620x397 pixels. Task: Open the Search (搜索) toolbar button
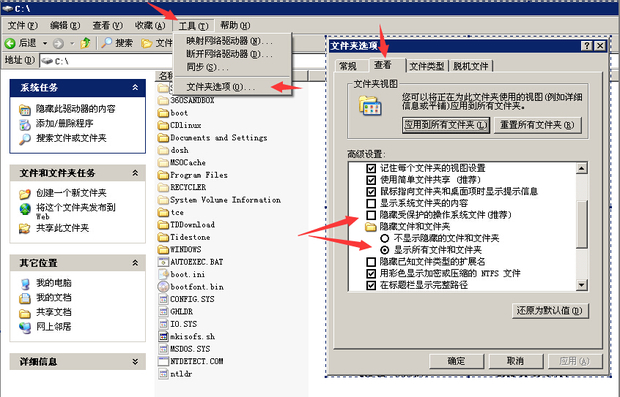117,43
